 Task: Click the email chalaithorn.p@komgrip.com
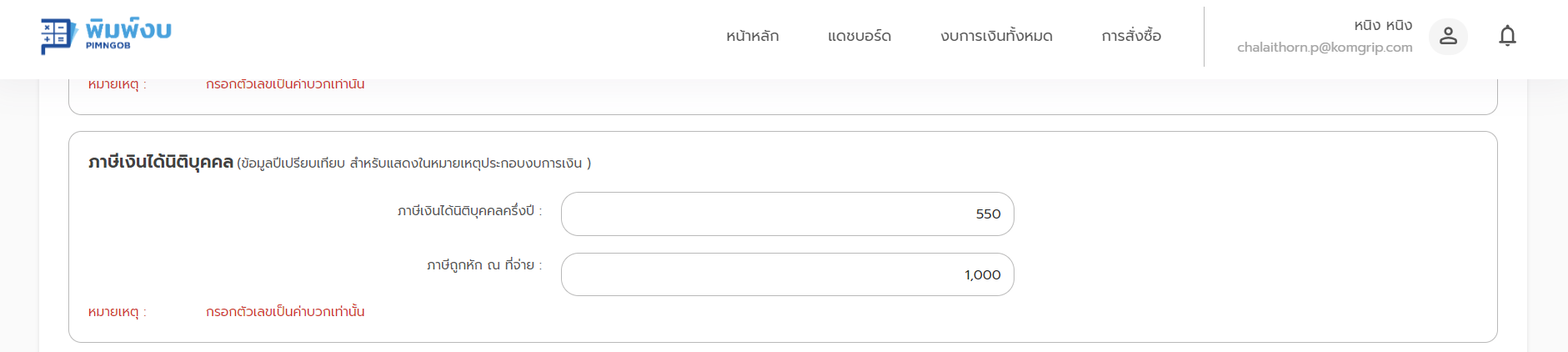click(x=1325, y=48)
